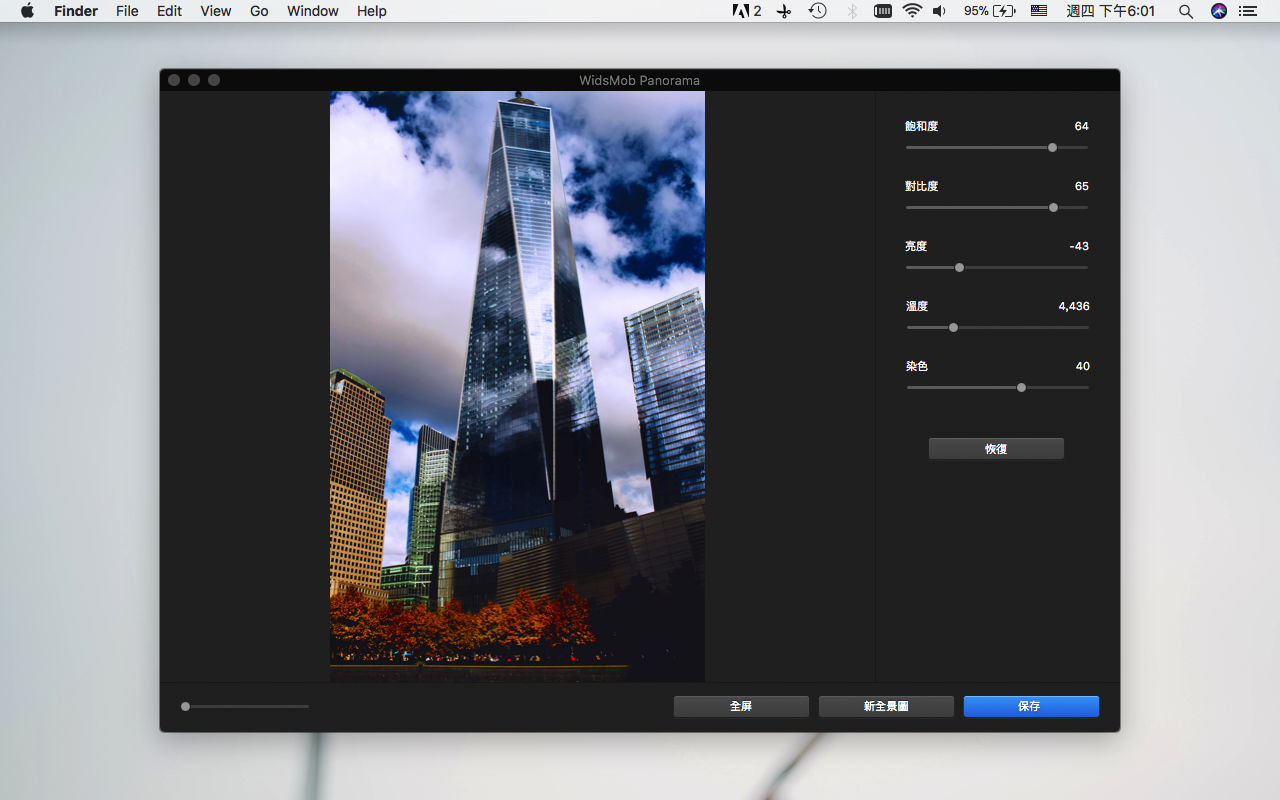
Task: Click the 全屏 fullscreen button
Action: (741, 706)
